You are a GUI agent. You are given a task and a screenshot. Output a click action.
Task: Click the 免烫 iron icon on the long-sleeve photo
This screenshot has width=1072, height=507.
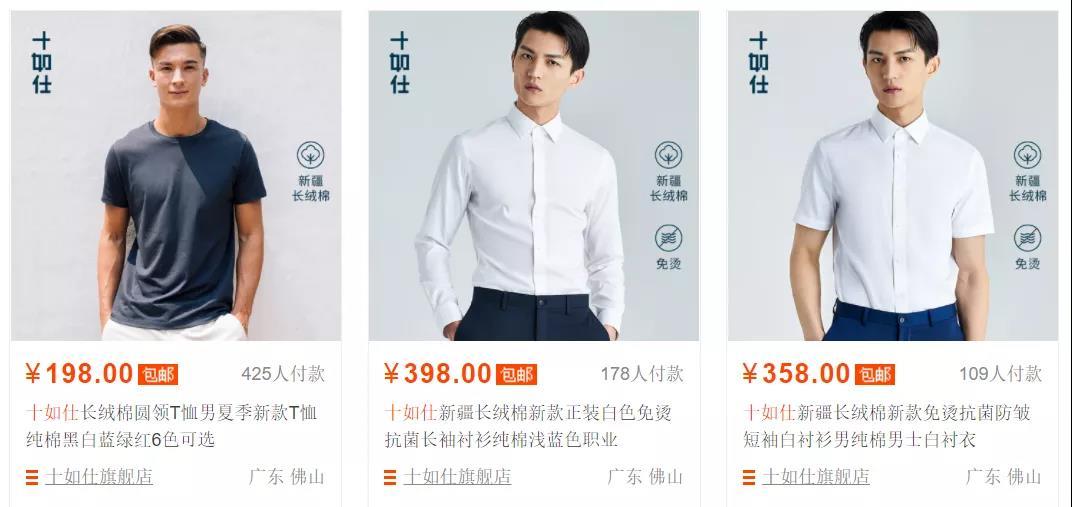(669, 238)
